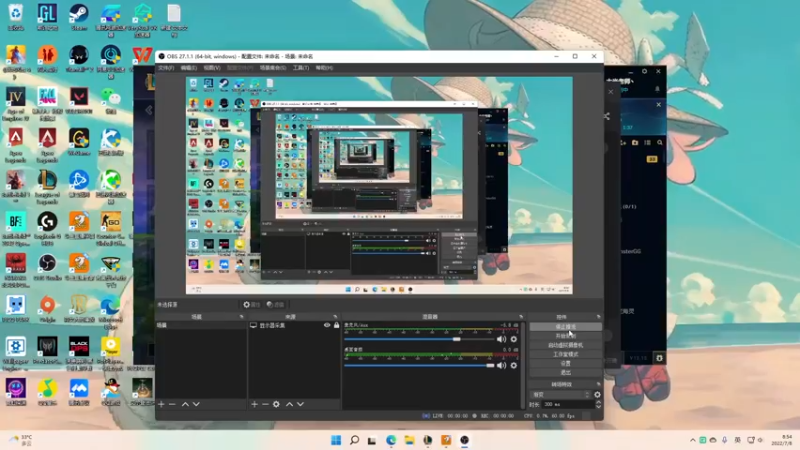This screenshot has width=800, height=450.
Task: Open the Edit (编辑) menu in OBS
Action: [x=188, y=68]
